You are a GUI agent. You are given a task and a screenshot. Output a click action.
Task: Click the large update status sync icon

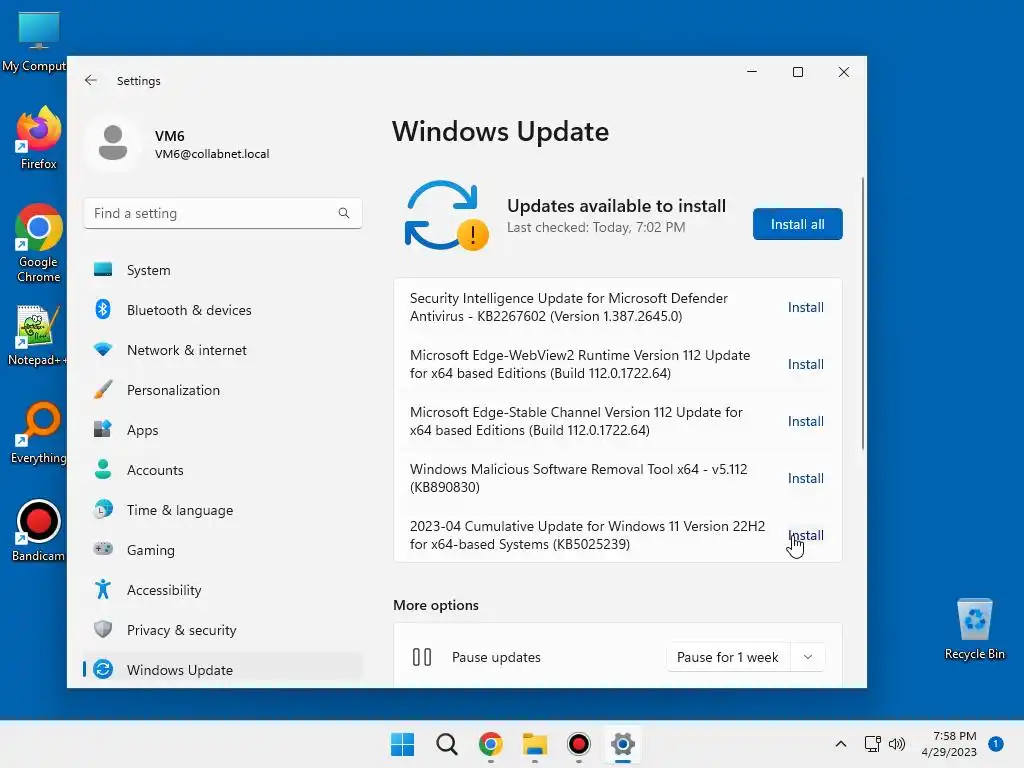tap(447, 216)
